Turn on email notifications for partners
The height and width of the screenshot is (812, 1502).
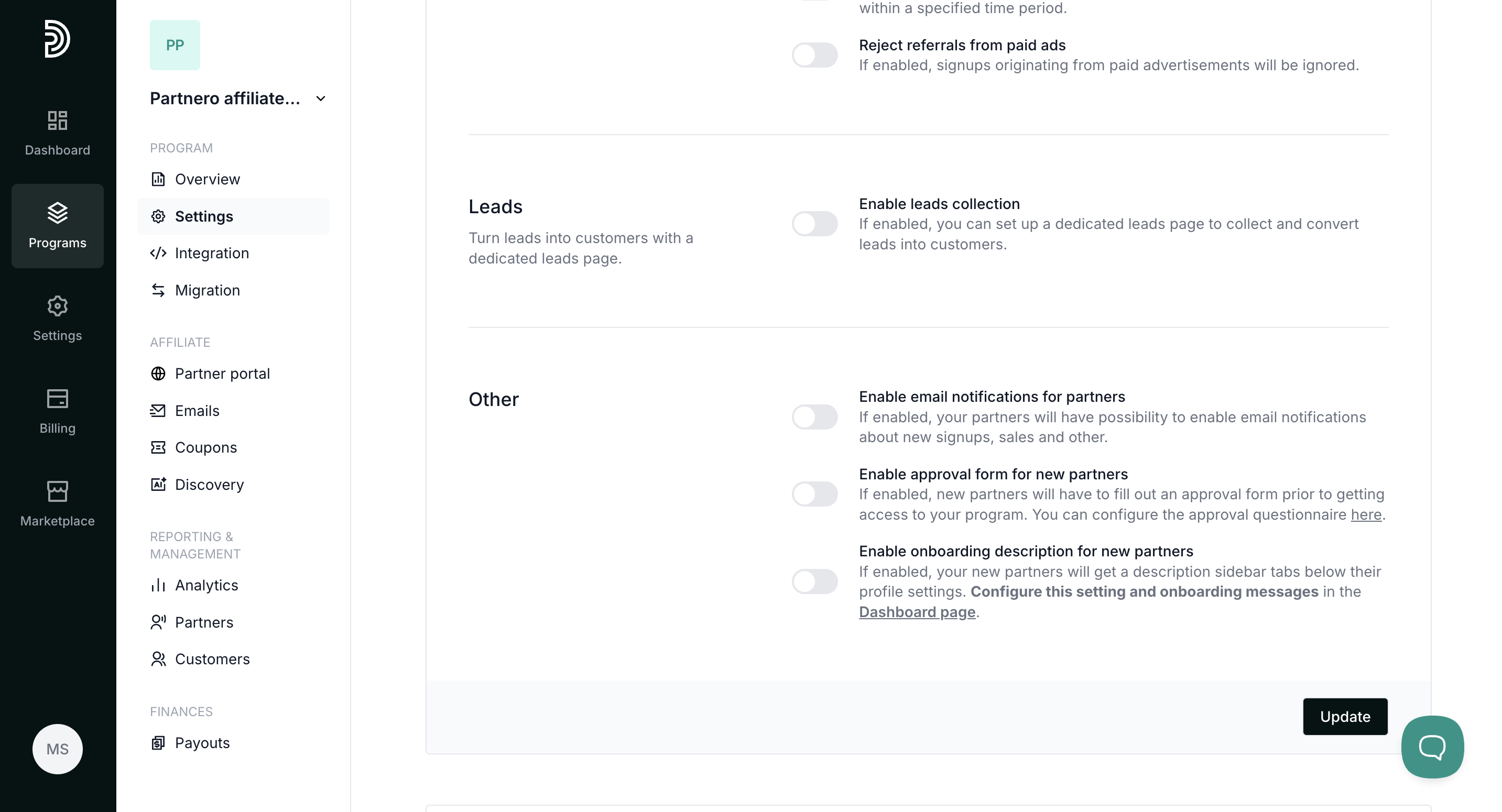814,418
